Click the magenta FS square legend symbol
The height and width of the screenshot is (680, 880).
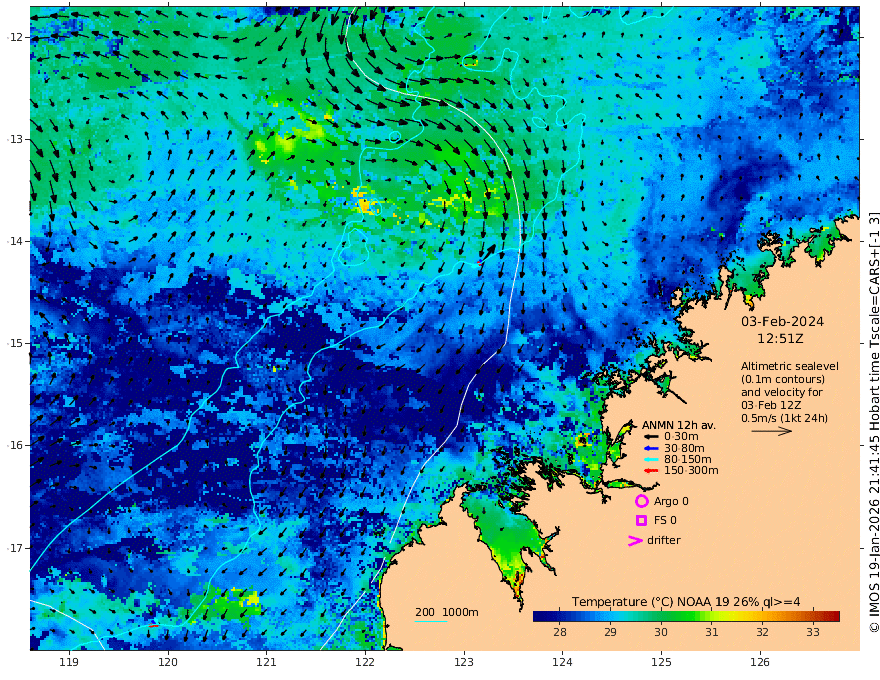[641, 521]
